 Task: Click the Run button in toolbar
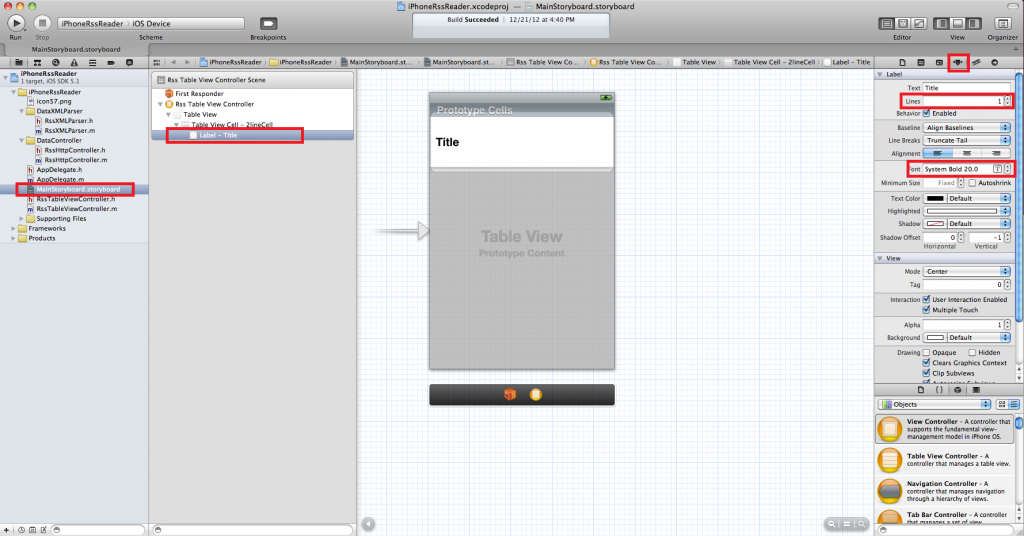coord(16,22)
